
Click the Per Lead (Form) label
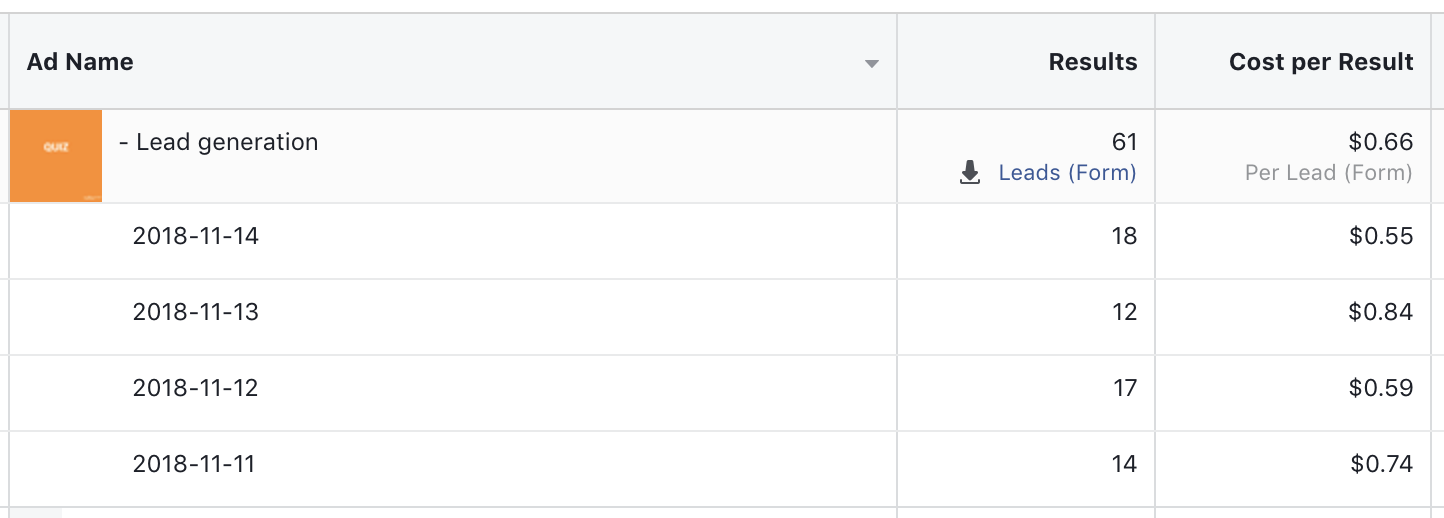click(x=1329, y=173)
